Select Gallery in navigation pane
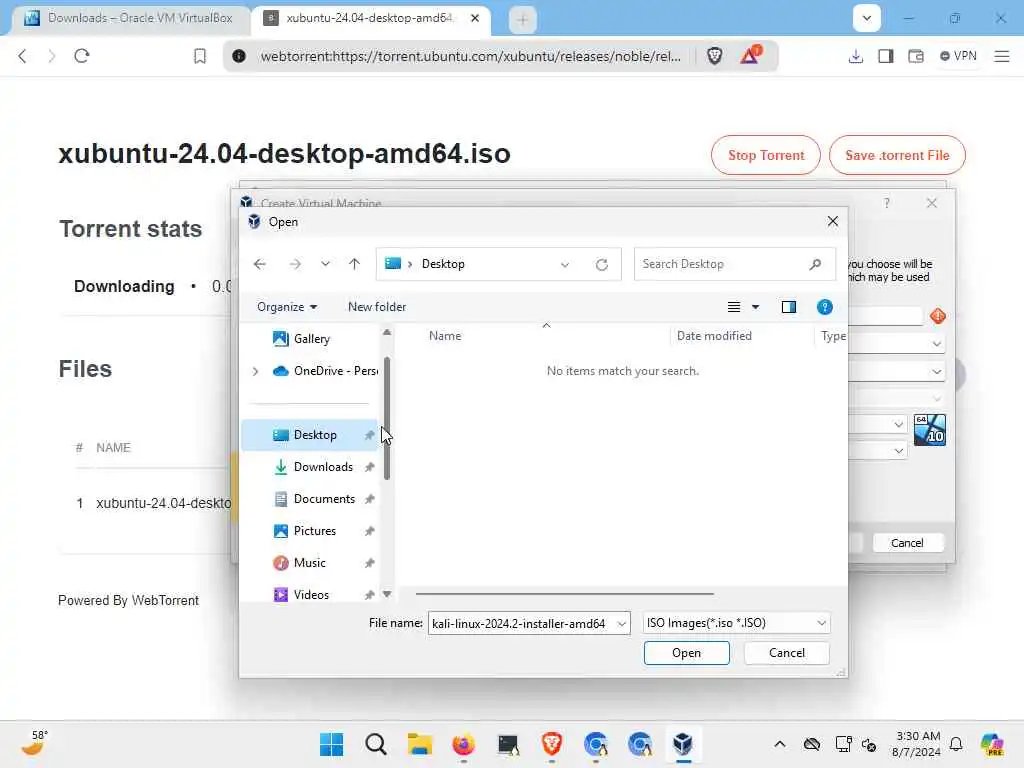This screenshot has width=1024, height=768. click(x=312, y=338)
